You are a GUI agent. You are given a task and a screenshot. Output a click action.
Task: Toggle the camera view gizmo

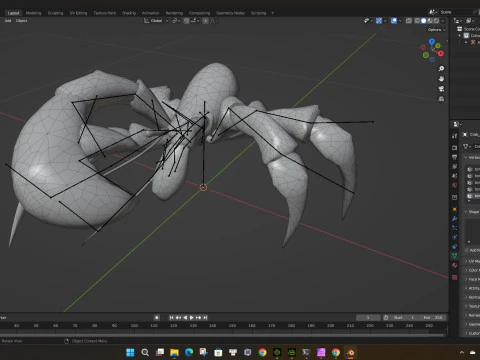pos(441,89)
